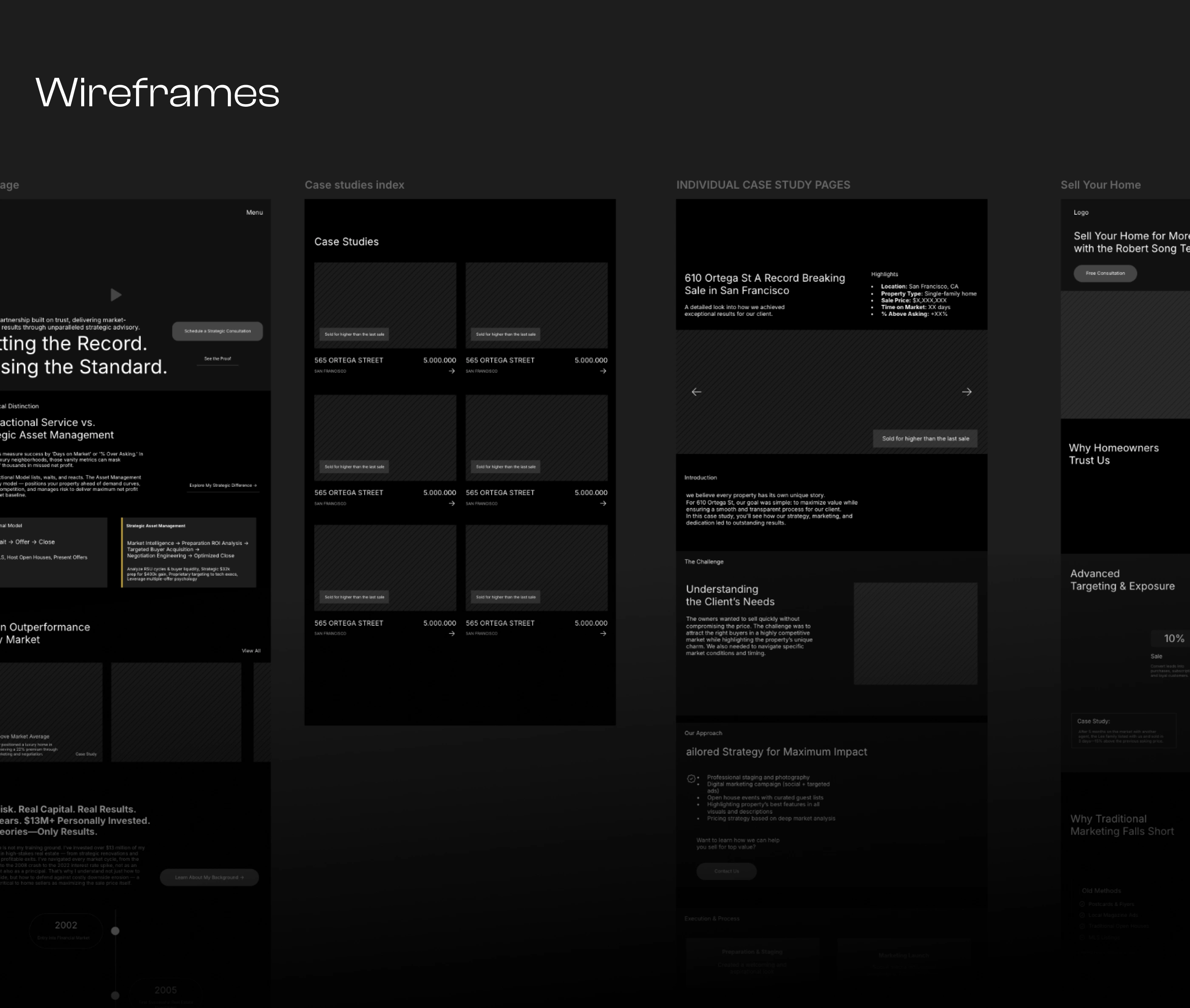Open Explore My Strategic Difference link
The height and width of the screenshot is (1008, 1190).
pos(224,485)
